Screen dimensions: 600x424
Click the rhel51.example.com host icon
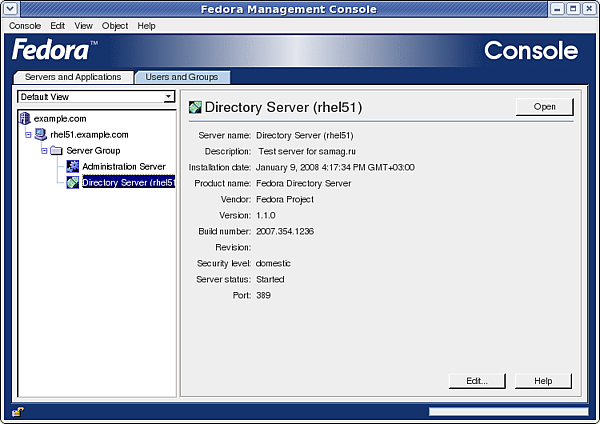coord(40,135)
